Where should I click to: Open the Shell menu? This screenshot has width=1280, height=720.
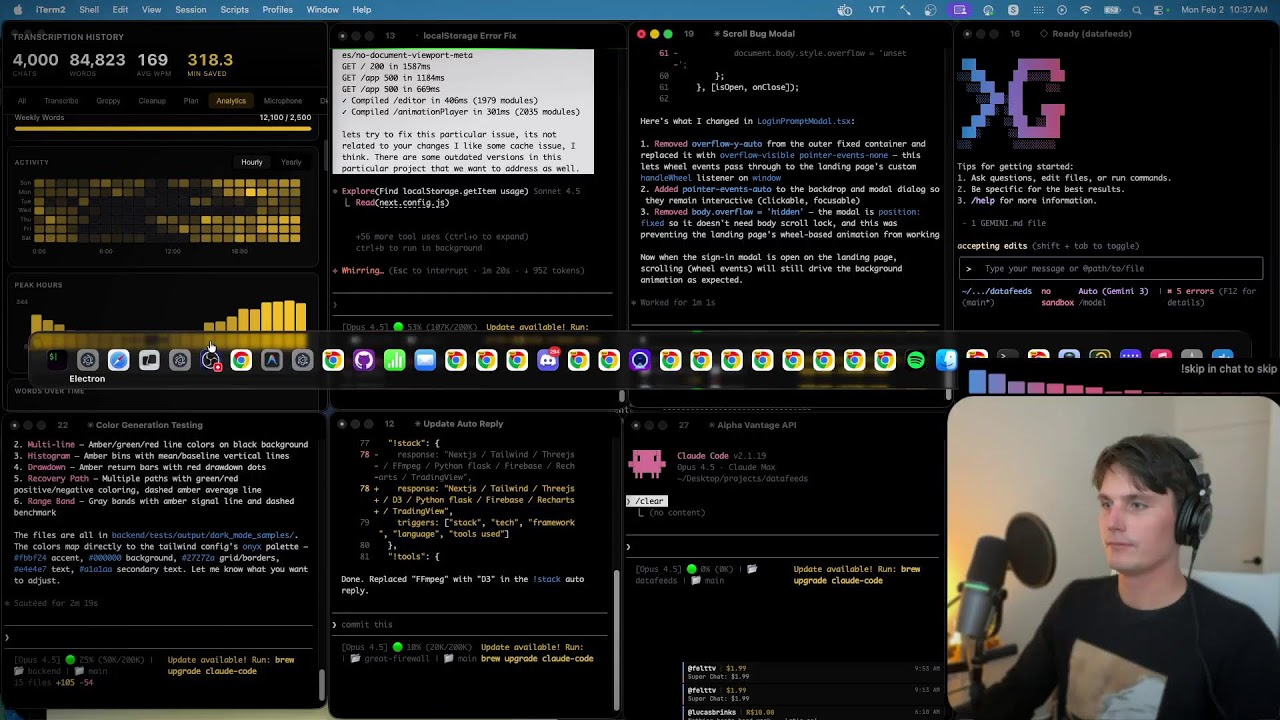[x=89, y=10]
